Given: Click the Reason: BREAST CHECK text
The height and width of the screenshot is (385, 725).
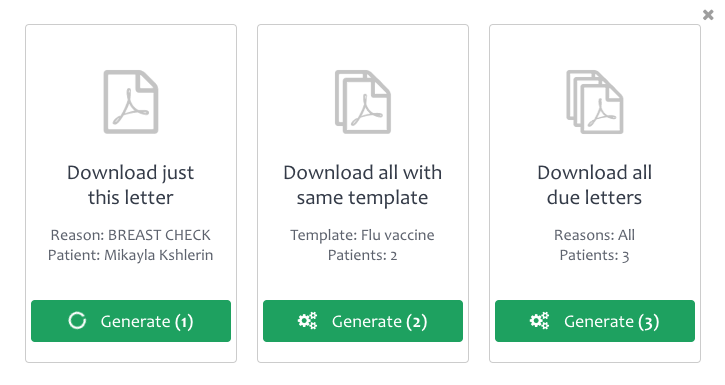Looking at the screenshot, I should (131, 235).
